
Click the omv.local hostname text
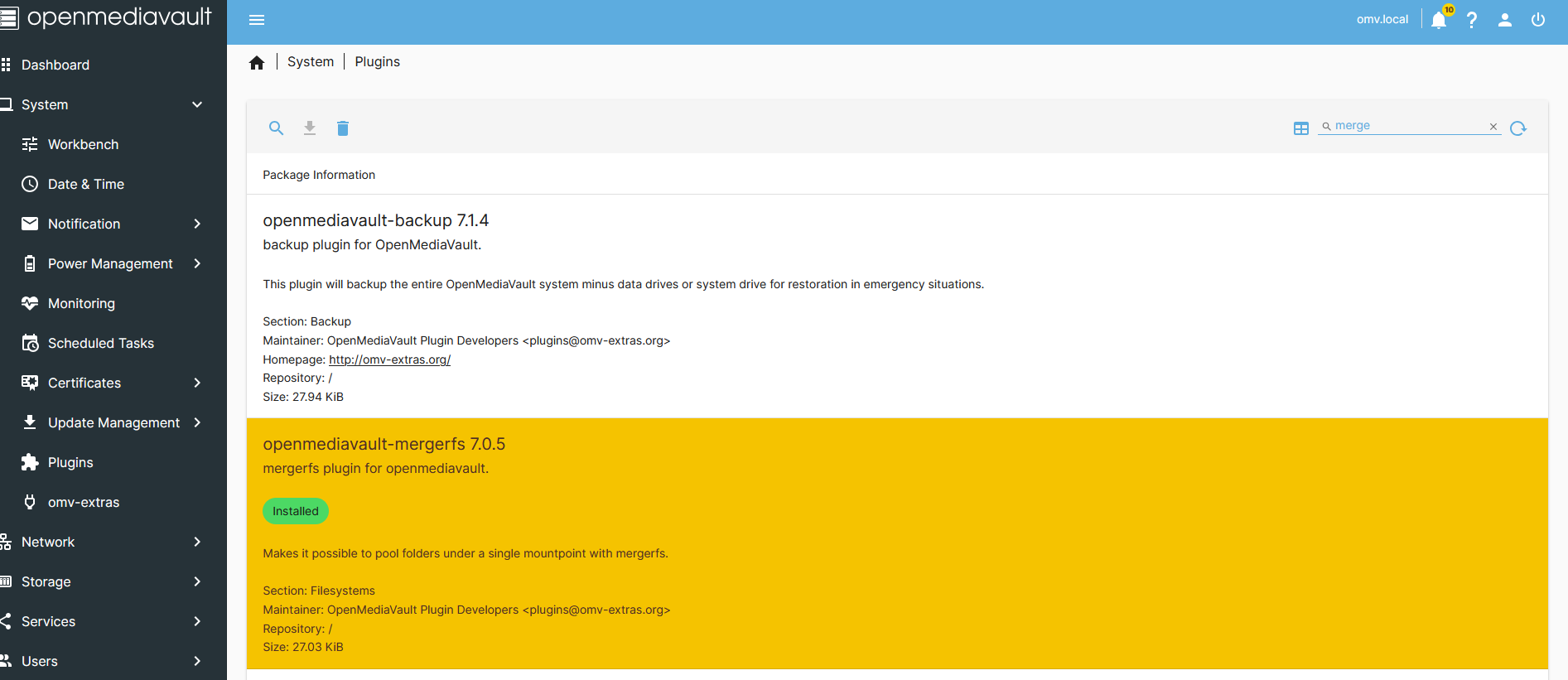tap(1382, 19)
